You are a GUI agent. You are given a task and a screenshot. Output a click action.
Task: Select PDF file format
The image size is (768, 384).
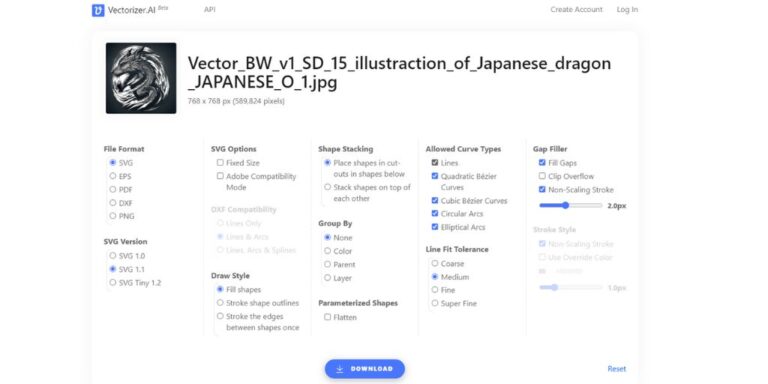(x=113, y=190)
